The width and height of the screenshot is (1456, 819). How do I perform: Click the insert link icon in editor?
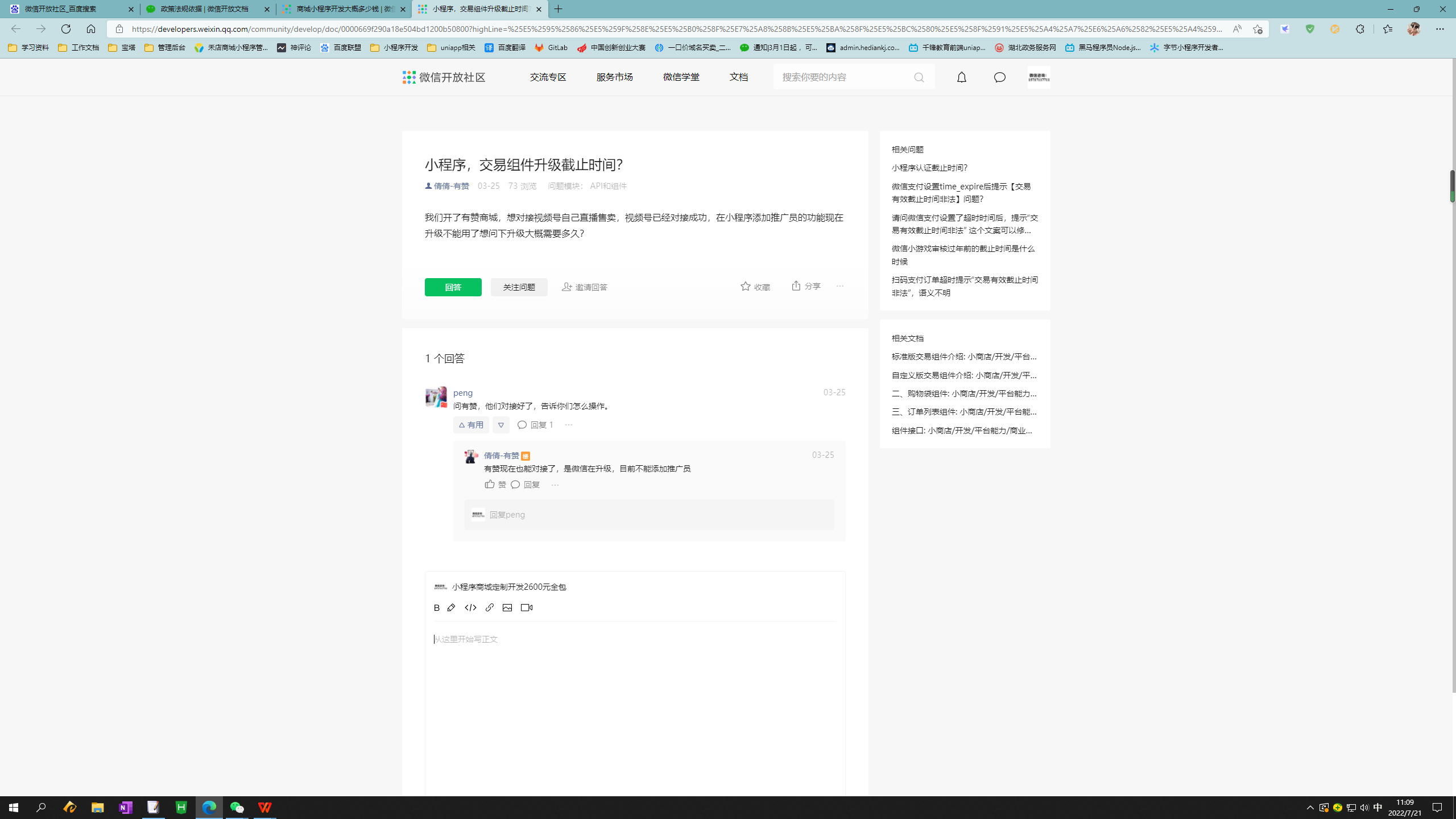tap(489, 607)
